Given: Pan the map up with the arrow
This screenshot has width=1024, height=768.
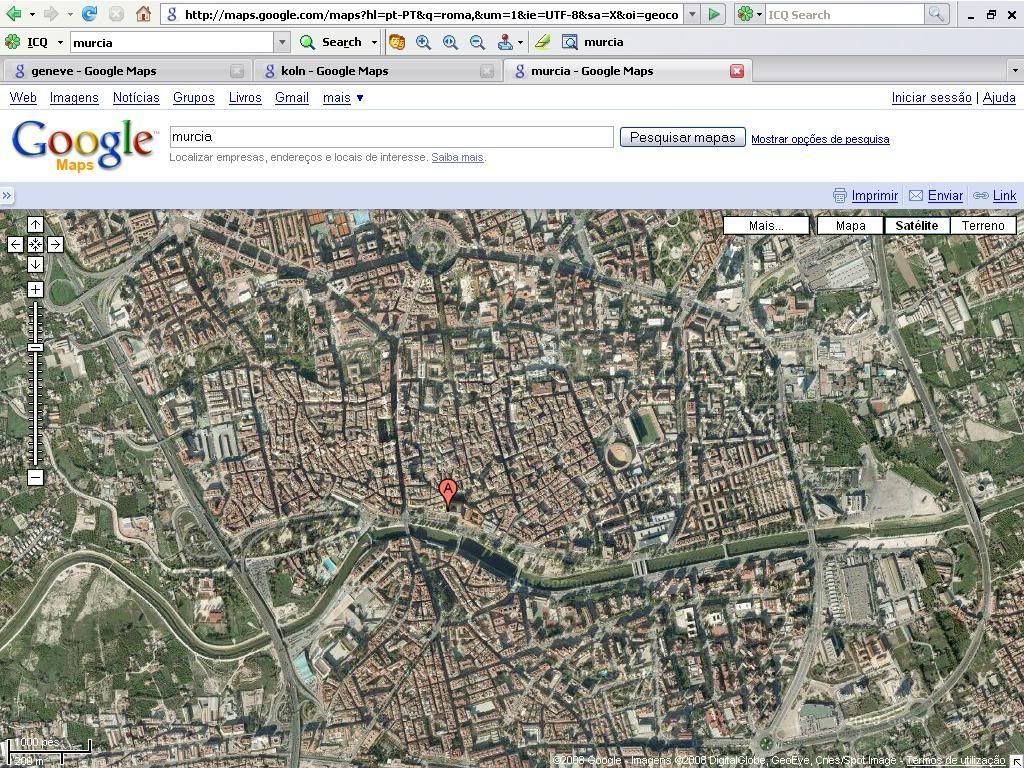Looking at the screenshot, I should 35,225.
